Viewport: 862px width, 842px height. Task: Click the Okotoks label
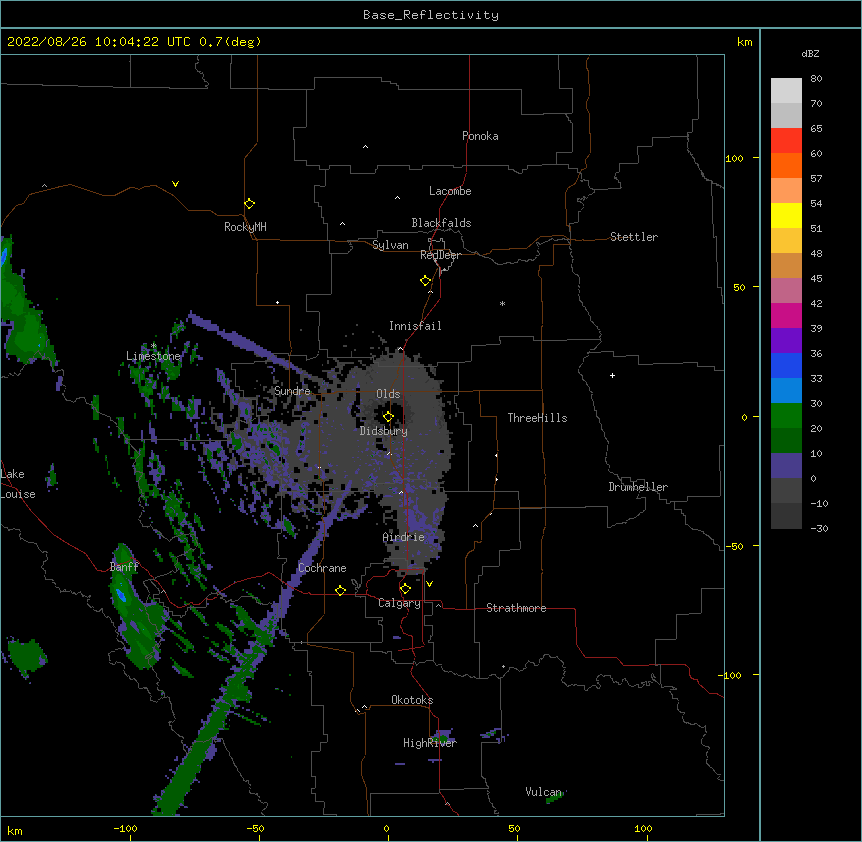(412, 700)
